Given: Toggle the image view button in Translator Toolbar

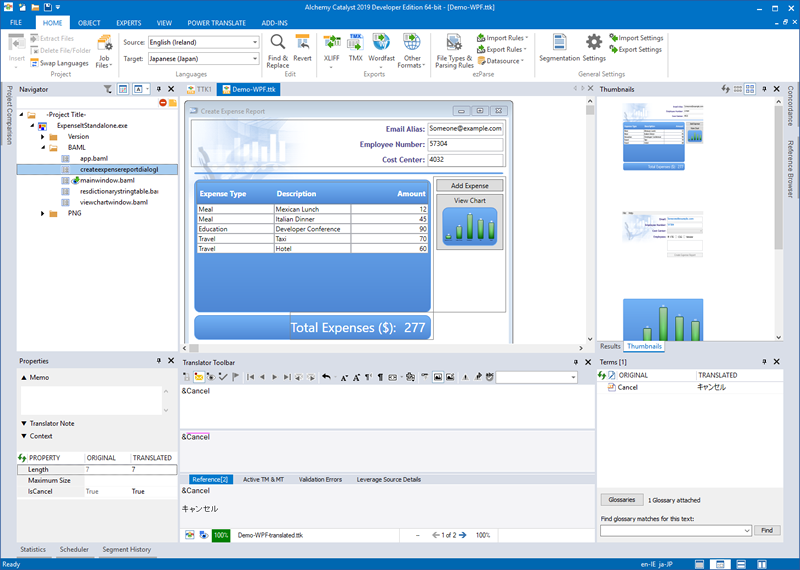Looking at the screenshot, I should click(x=438, y=377).
